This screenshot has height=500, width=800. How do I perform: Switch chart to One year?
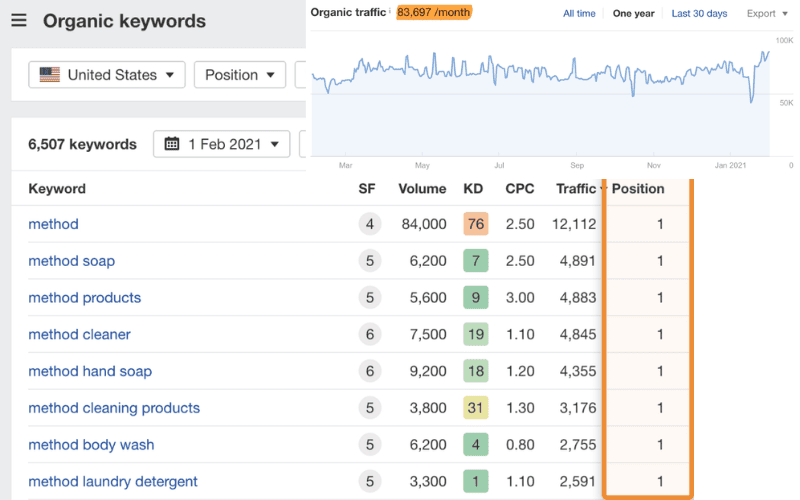pos(633,13)
